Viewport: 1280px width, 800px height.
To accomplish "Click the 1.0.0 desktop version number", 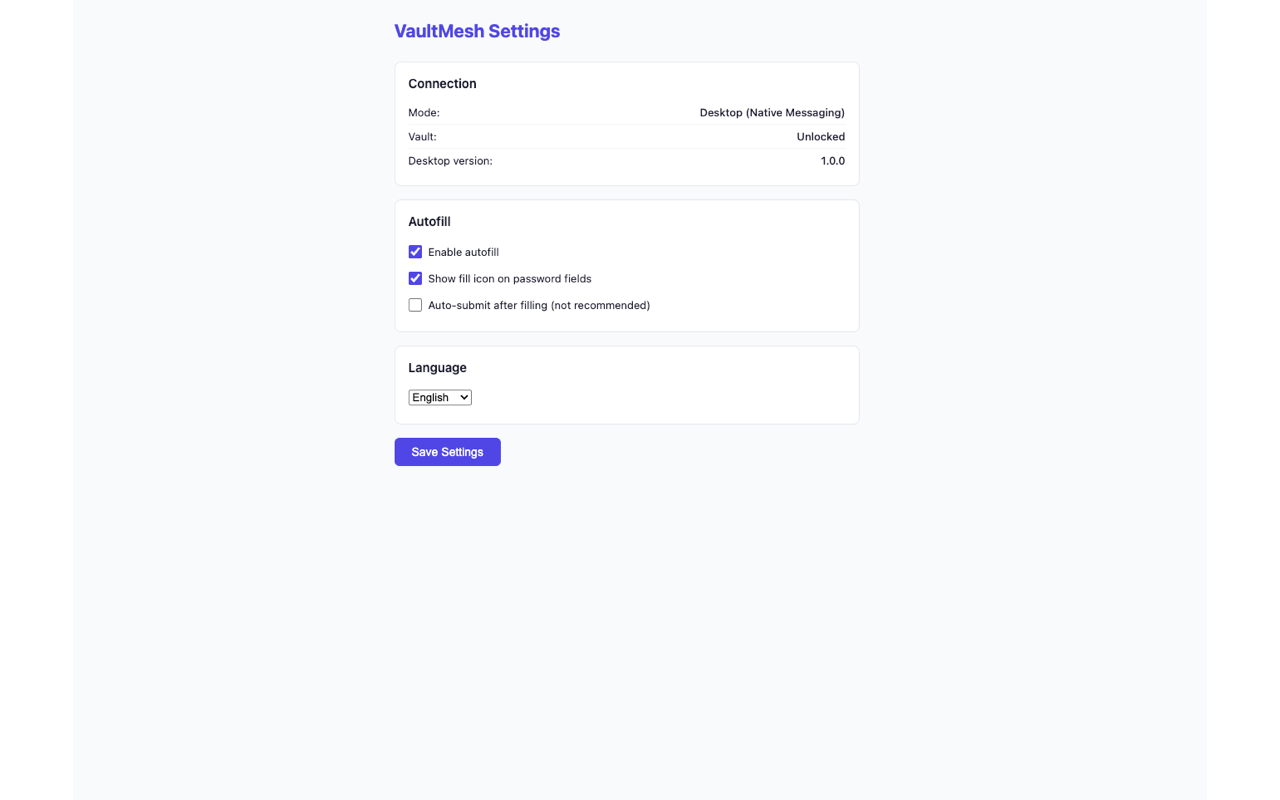I will click(833, 161).
